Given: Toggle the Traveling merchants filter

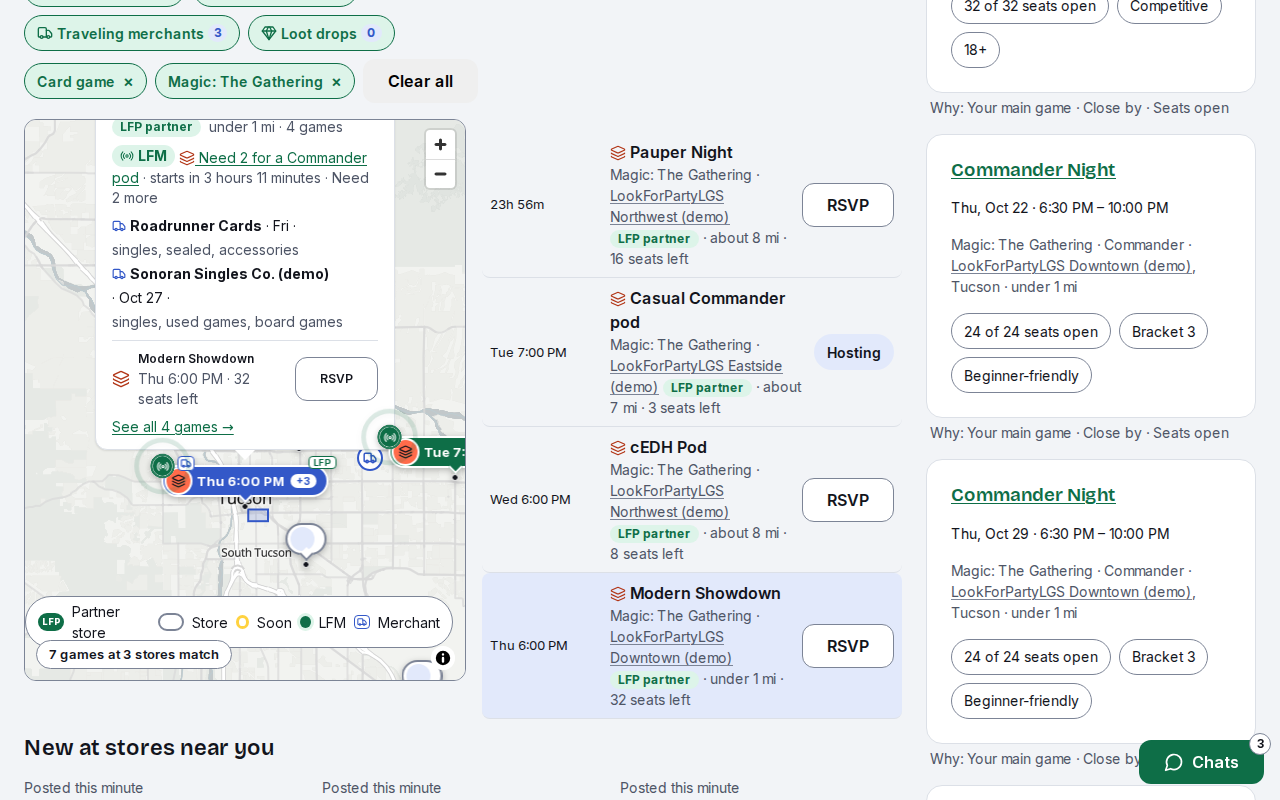Looking at the screenshot, I should (132, 33).
